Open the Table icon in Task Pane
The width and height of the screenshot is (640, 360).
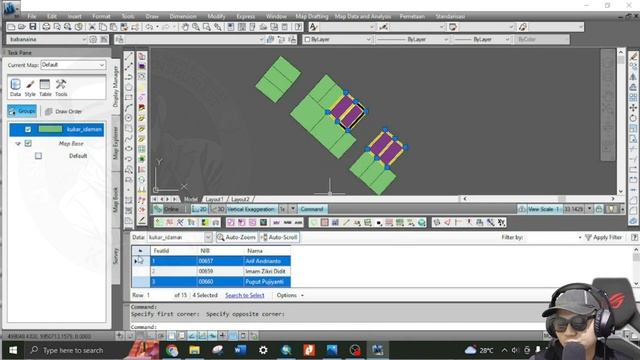pyautogui.click(x=45, y=87)
